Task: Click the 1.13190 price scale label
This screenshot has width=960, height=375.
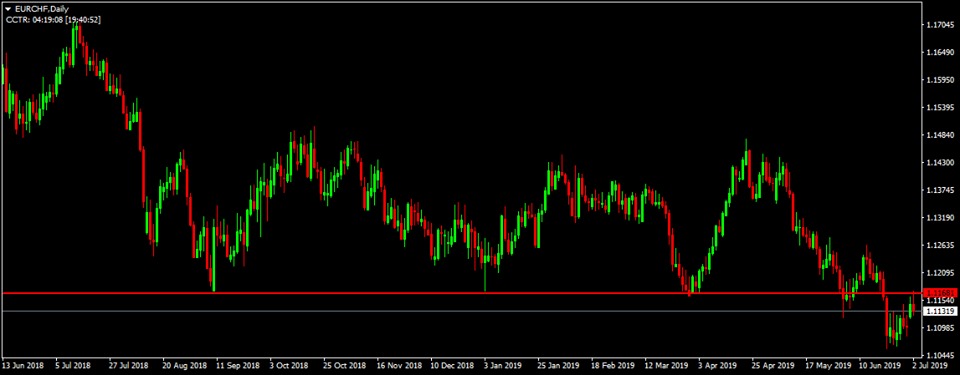Action: coord(940,218)
